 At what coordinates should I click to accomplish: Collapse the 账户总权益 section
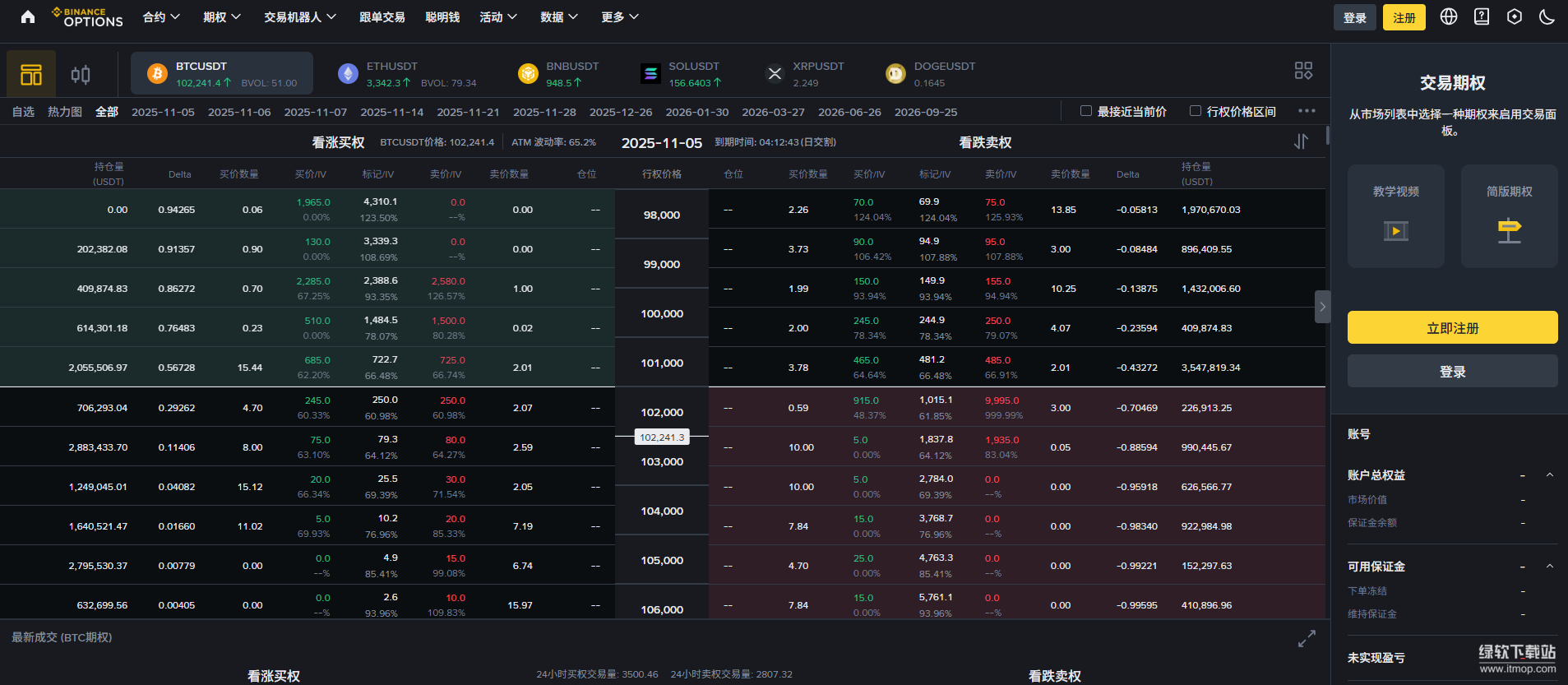[x=1549, y=475]
